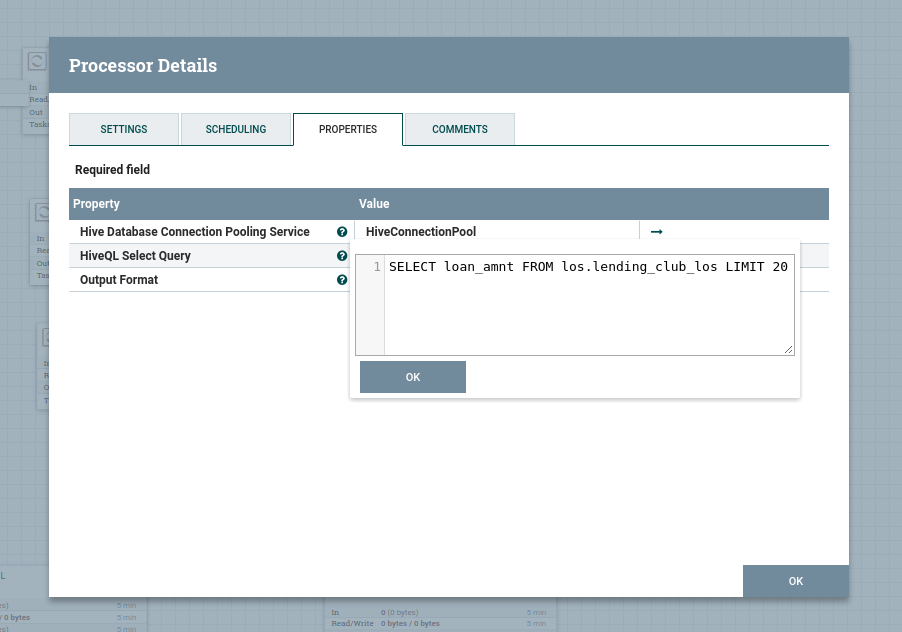Go to HiveConnectionPool service via arrow icon

[656, 232]
